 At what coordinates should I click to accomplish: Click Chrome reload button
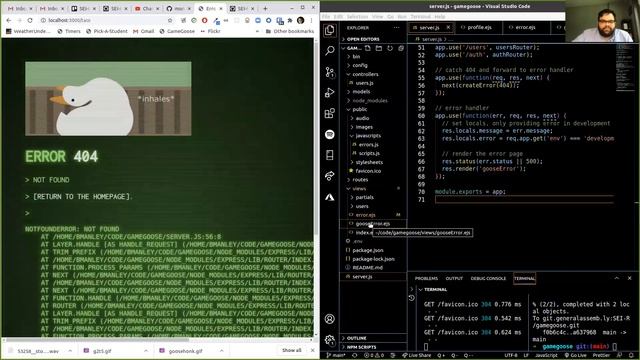(30, 20)
